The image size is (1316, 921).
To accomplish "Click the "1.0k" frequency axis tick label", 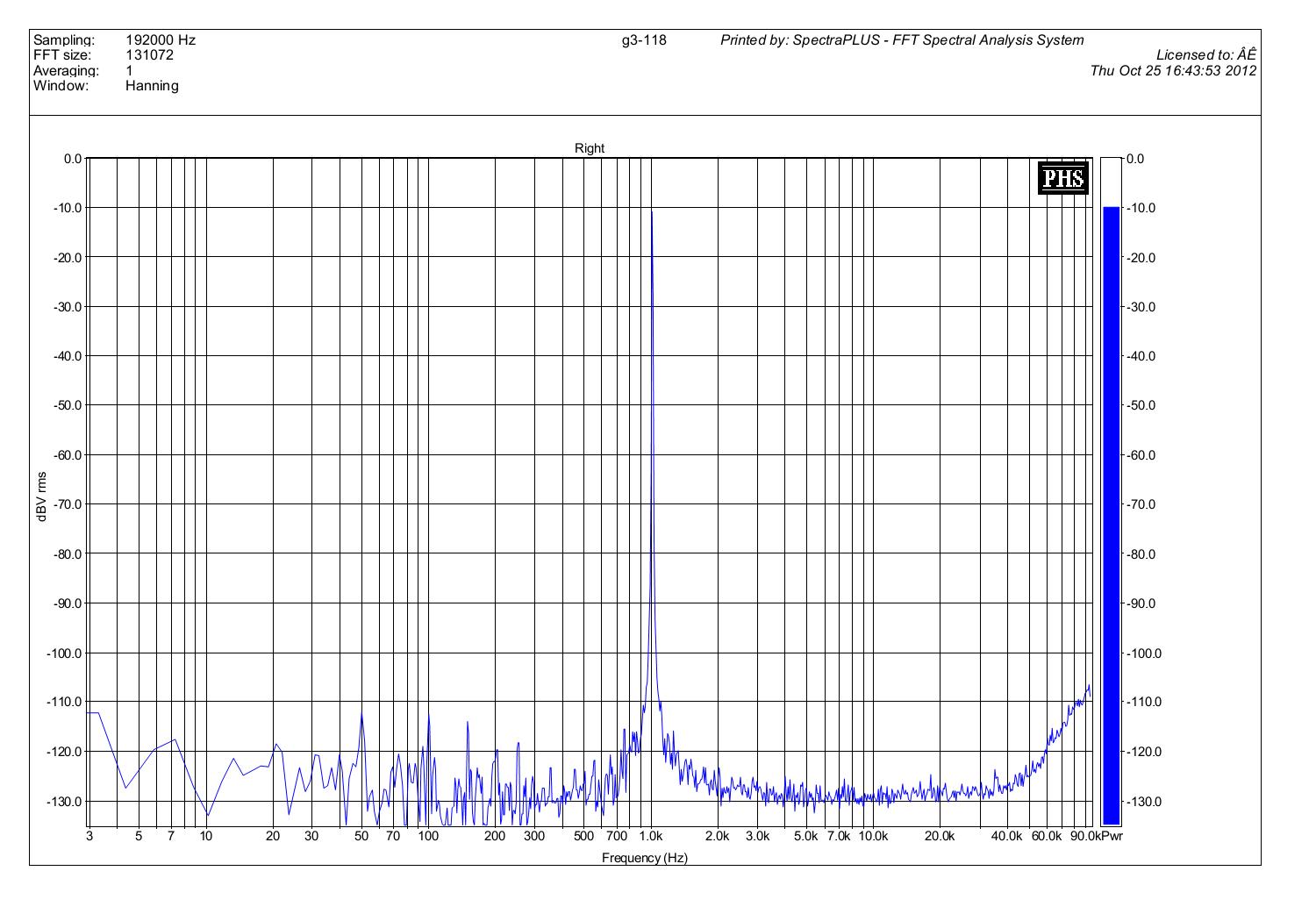I will click(x=651, y=836).
